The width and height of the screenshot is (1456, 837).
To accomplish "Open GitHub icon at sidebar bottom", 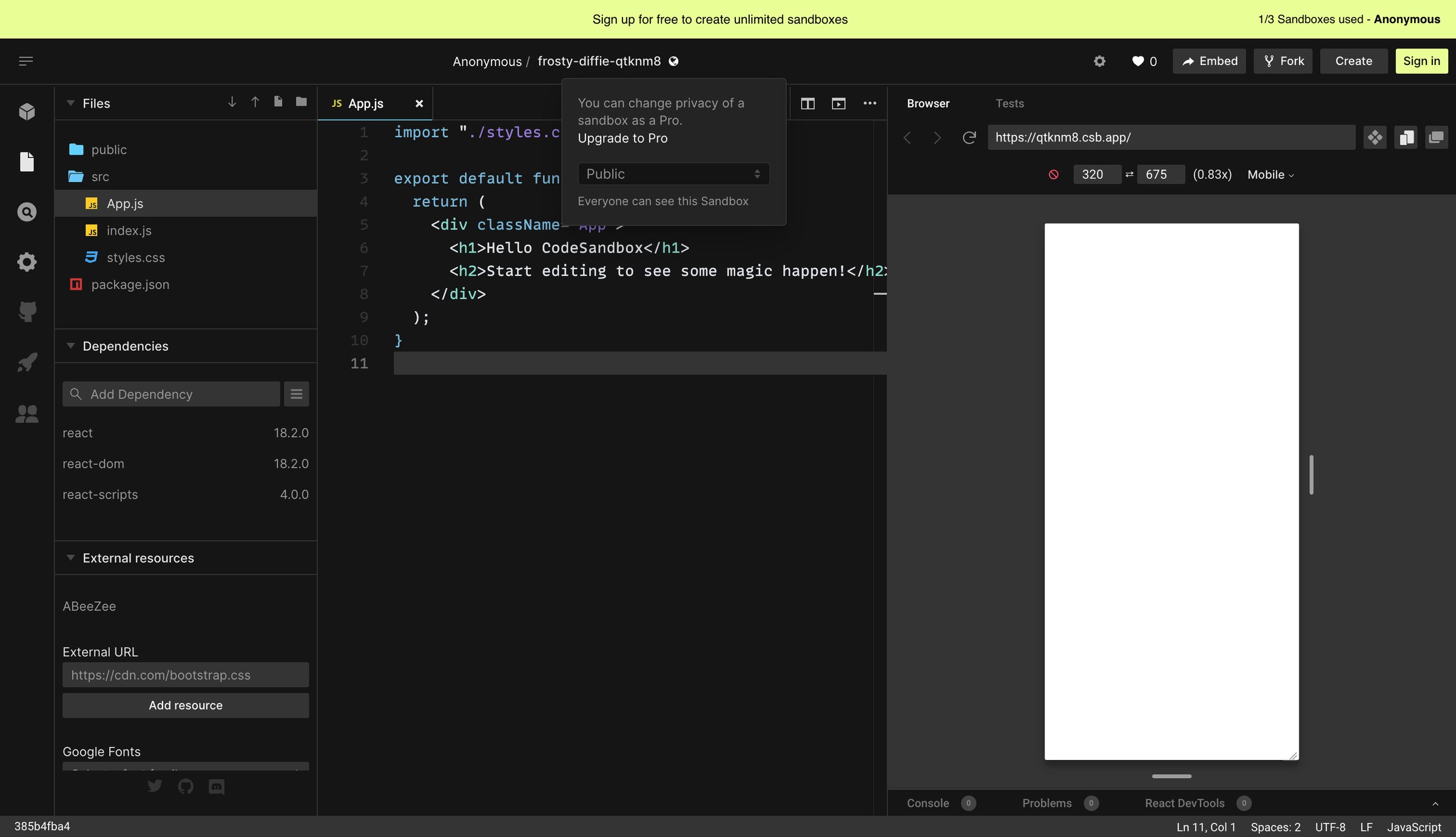I will coord(186,786).
